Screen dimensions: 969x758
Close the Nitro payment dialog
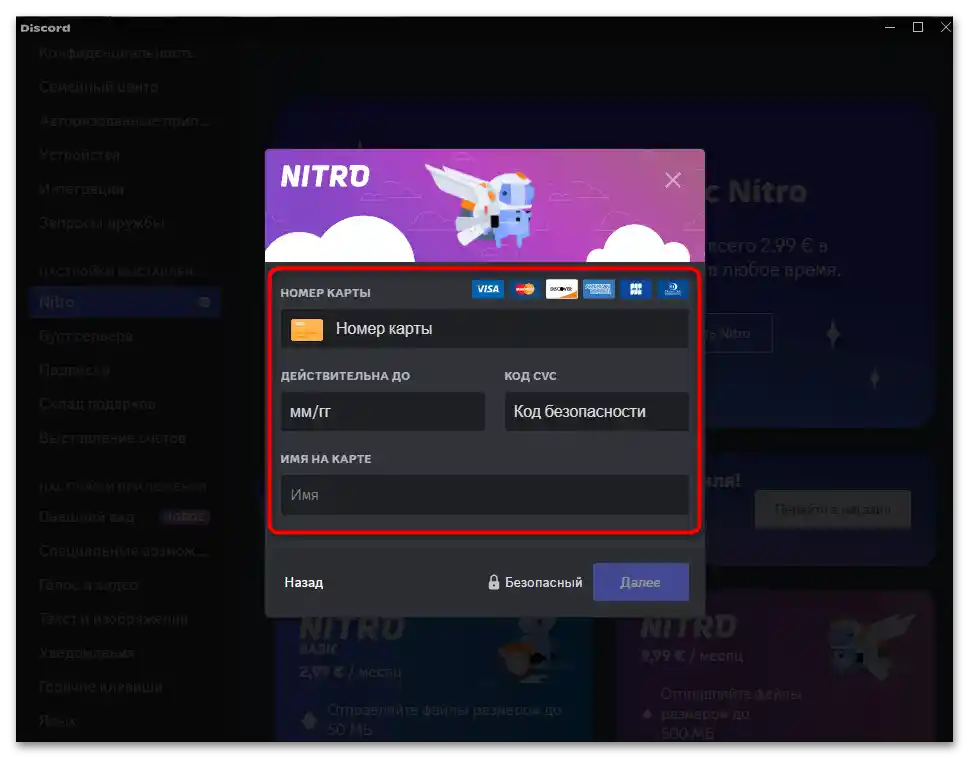pos(672,180)
